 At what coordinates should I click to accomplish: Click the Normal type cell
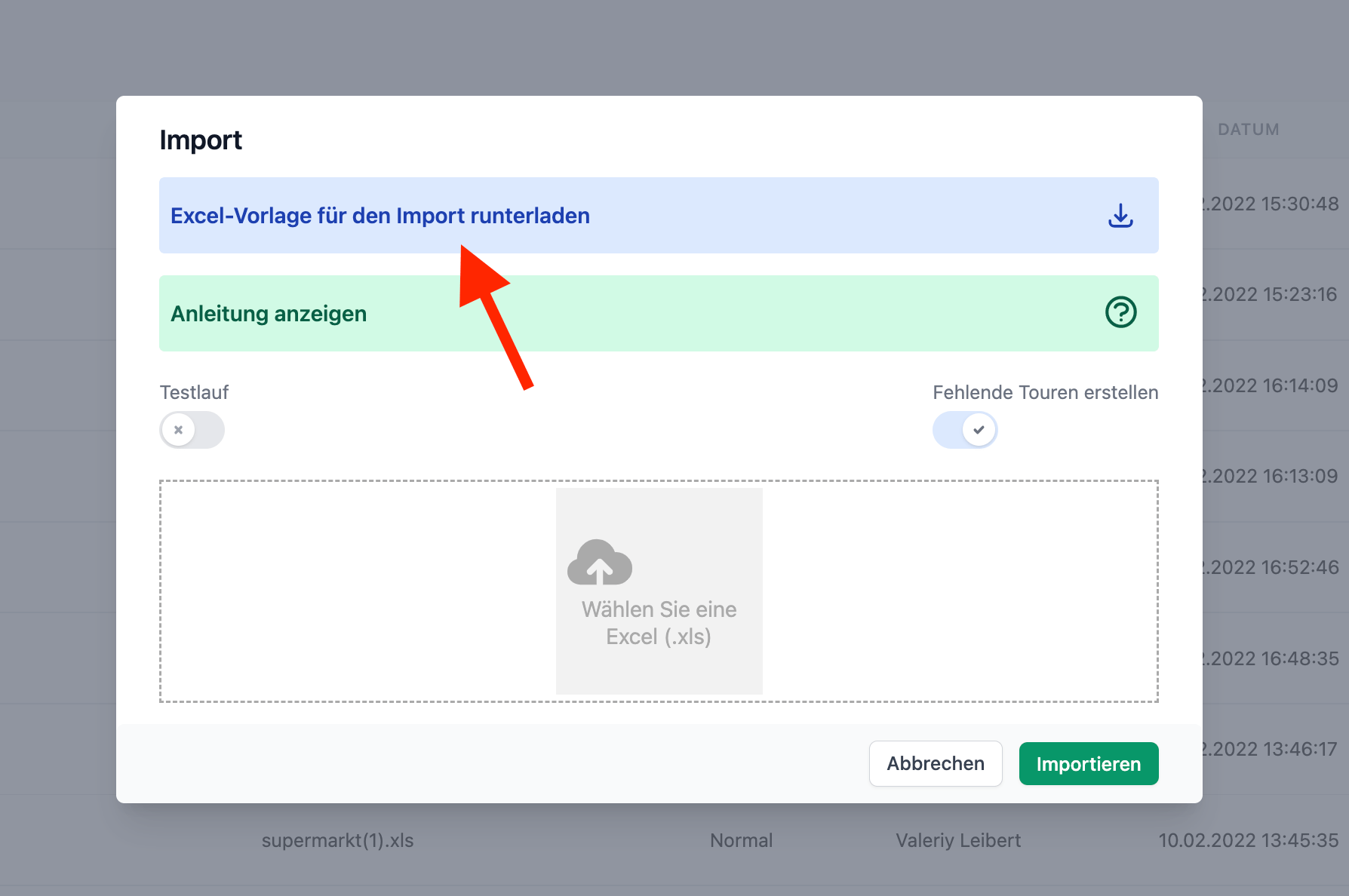click(741, 840)
